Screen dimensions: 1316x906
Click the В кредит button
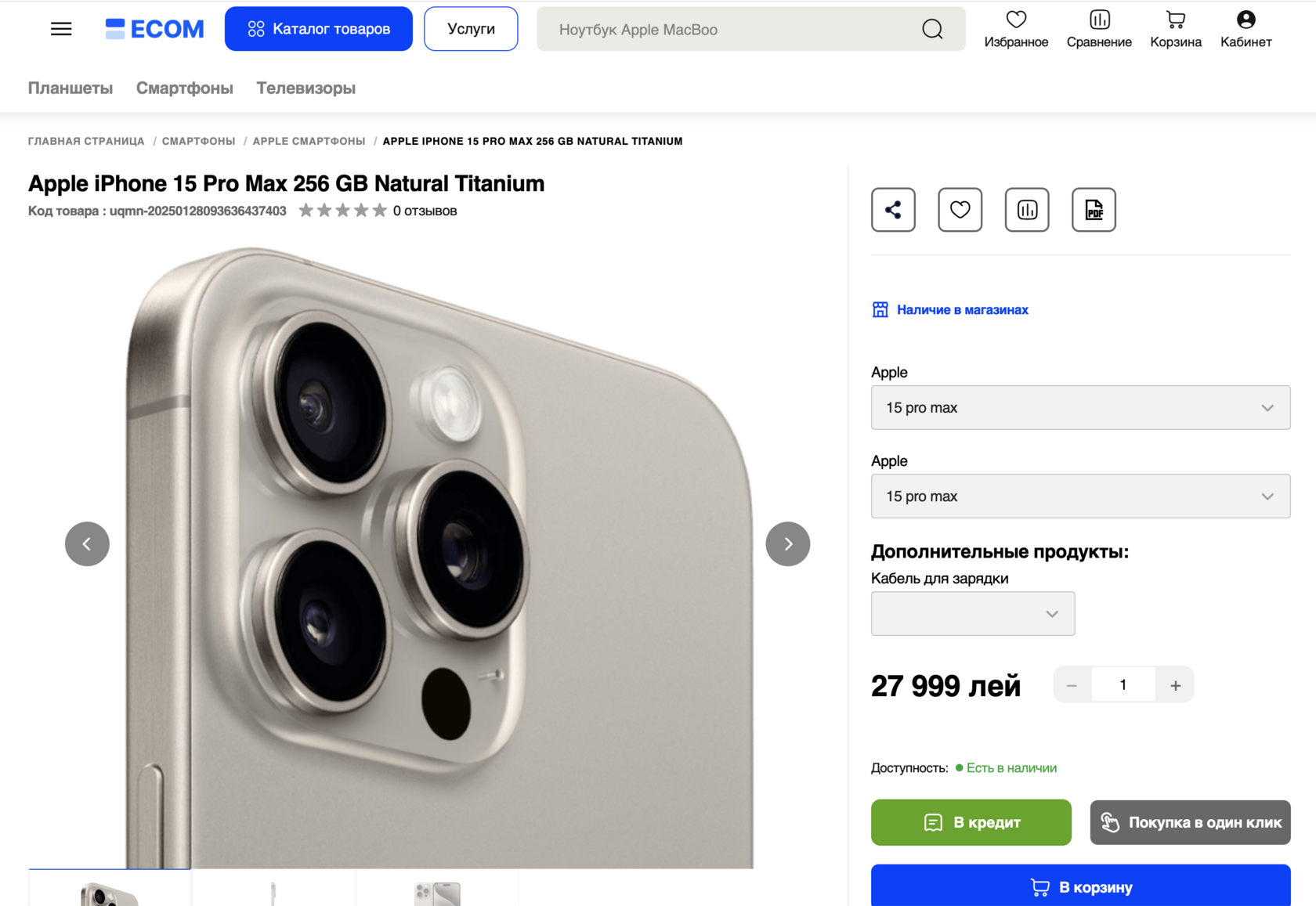(x=971, y=822)
